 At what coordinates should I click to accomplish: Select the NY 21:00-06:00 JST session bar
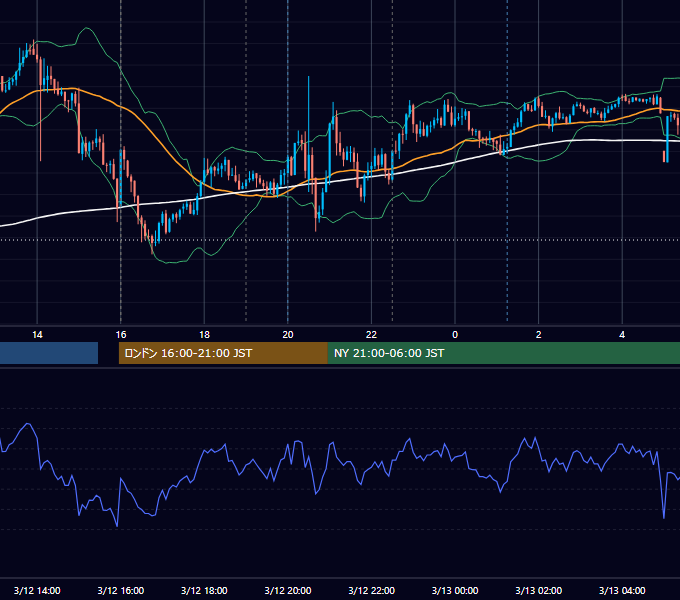coord(503,353)
